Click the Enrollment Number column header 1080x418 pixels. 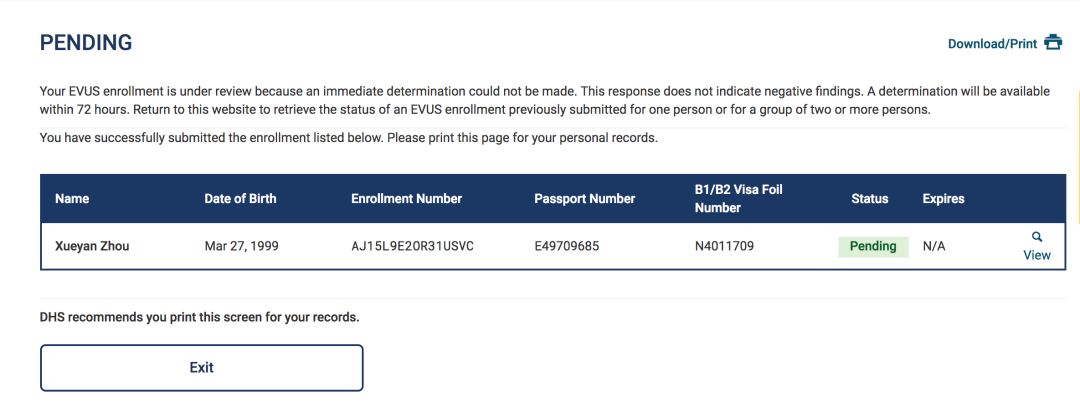[x=406, y=198]
